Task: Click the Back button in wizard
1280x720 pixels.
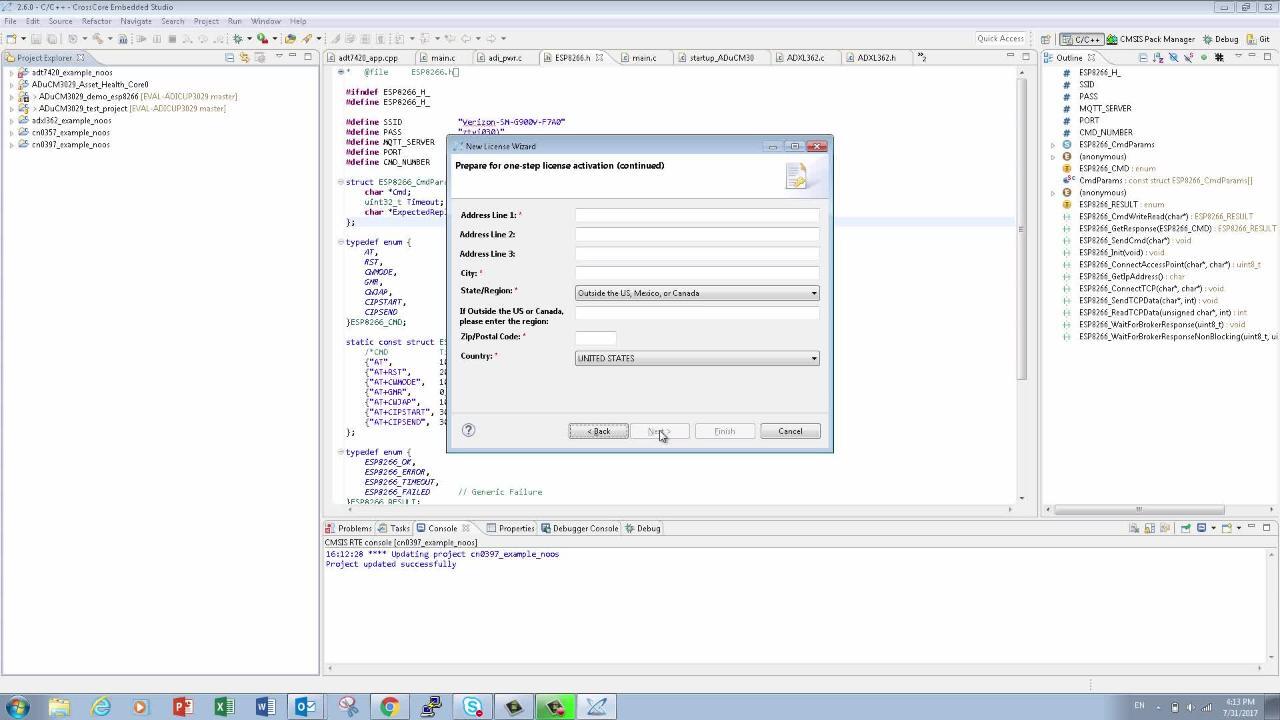Action: pyautogui.click(x=598, y=431)
